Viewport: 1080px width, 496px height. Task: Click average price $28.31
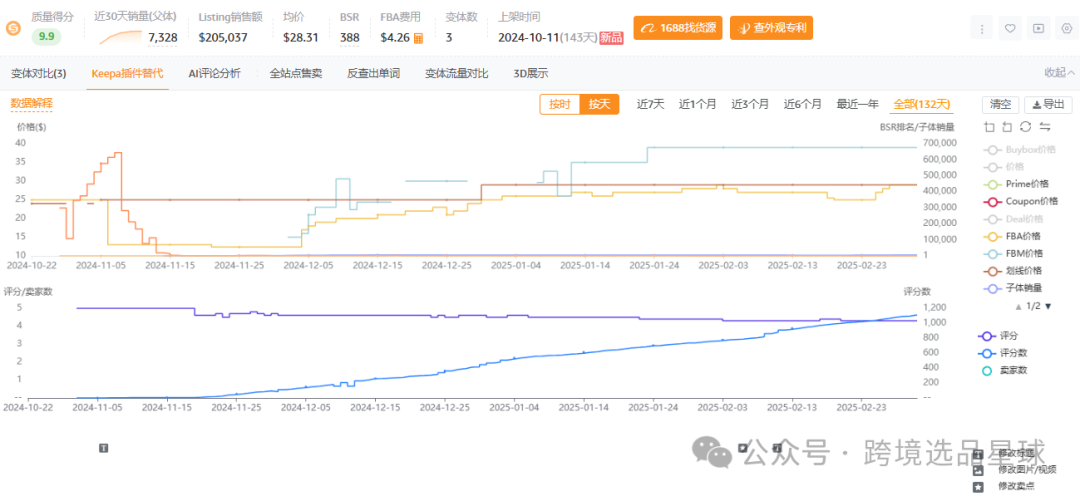point(301,37)
